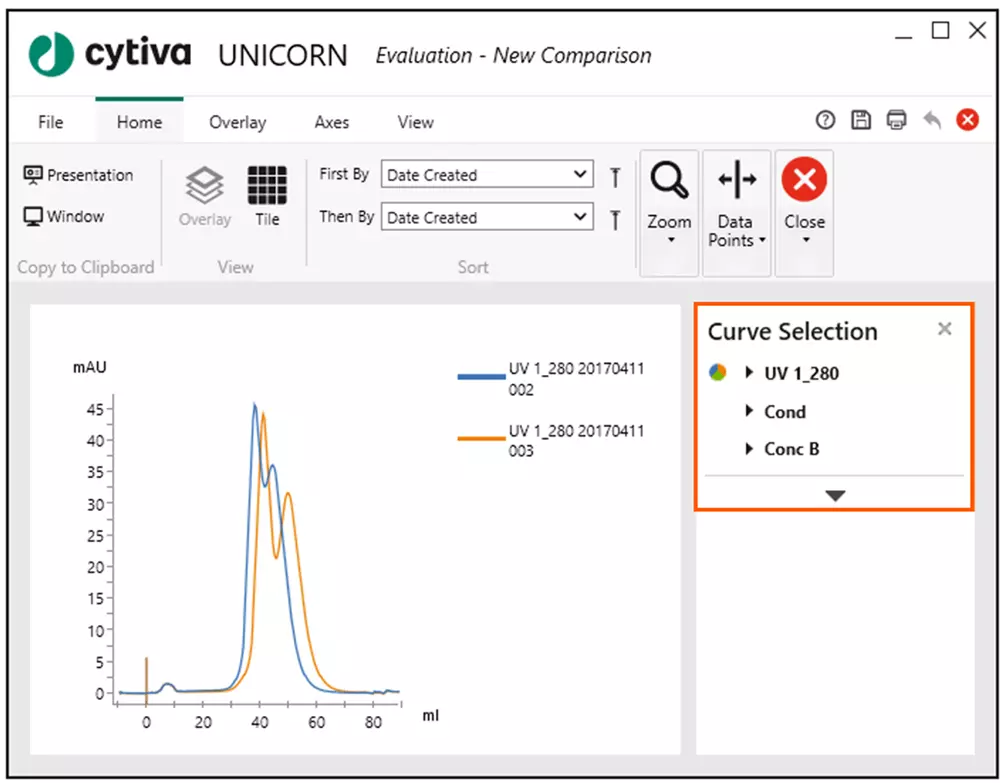Click the color wheel next to UV 1_280
The image size is (1000, 783).
716,372
